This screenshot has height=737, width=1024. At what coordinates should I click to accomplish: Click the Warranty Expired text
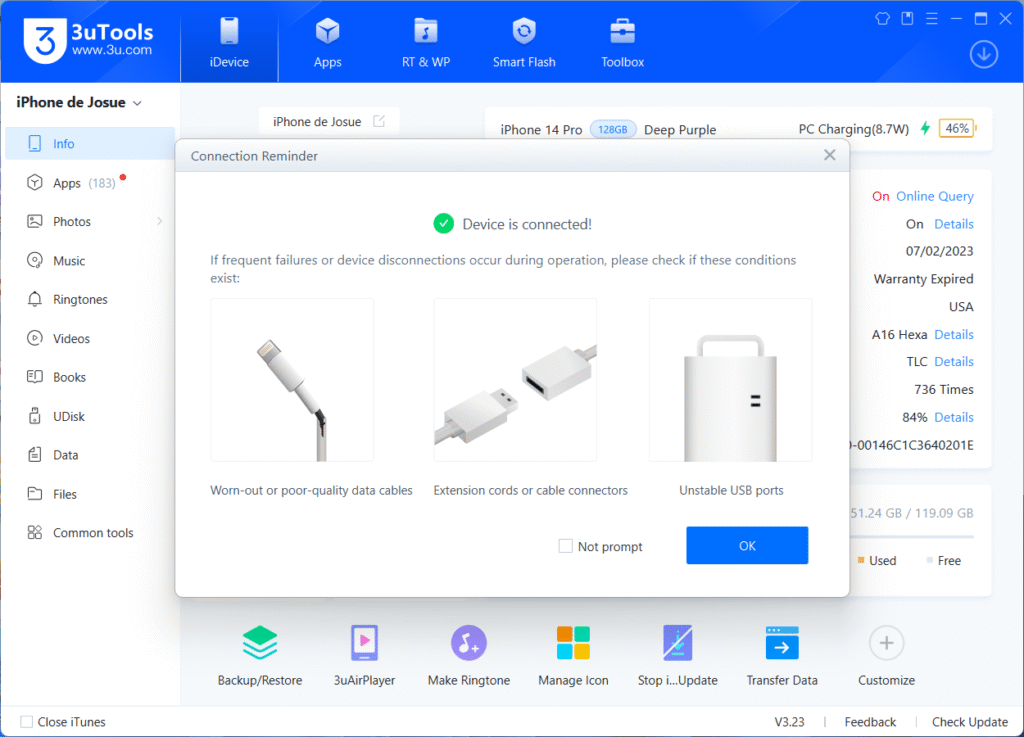click(x=923, y=279)
